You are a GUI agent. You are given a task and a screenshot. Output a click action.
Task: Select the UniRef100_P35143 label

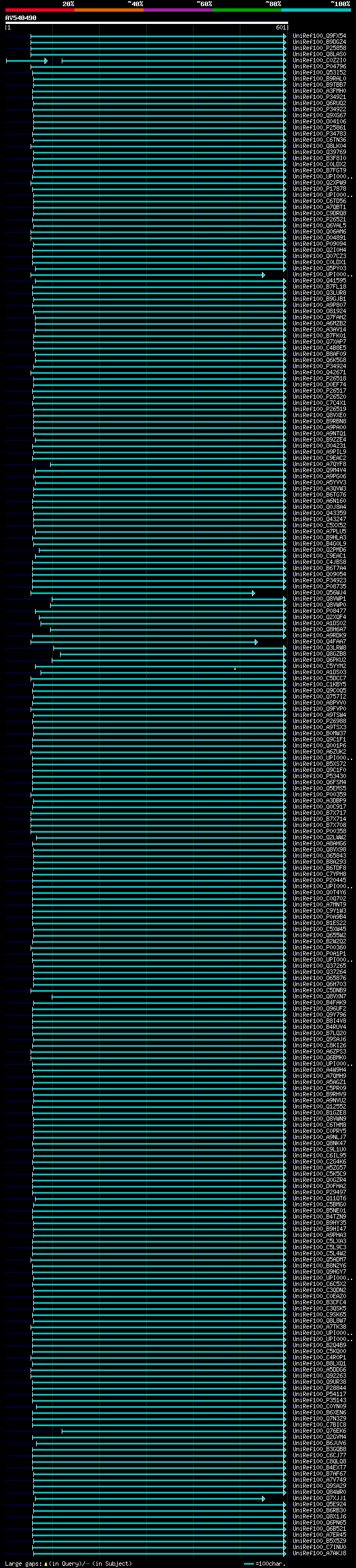coord(319,1400)
